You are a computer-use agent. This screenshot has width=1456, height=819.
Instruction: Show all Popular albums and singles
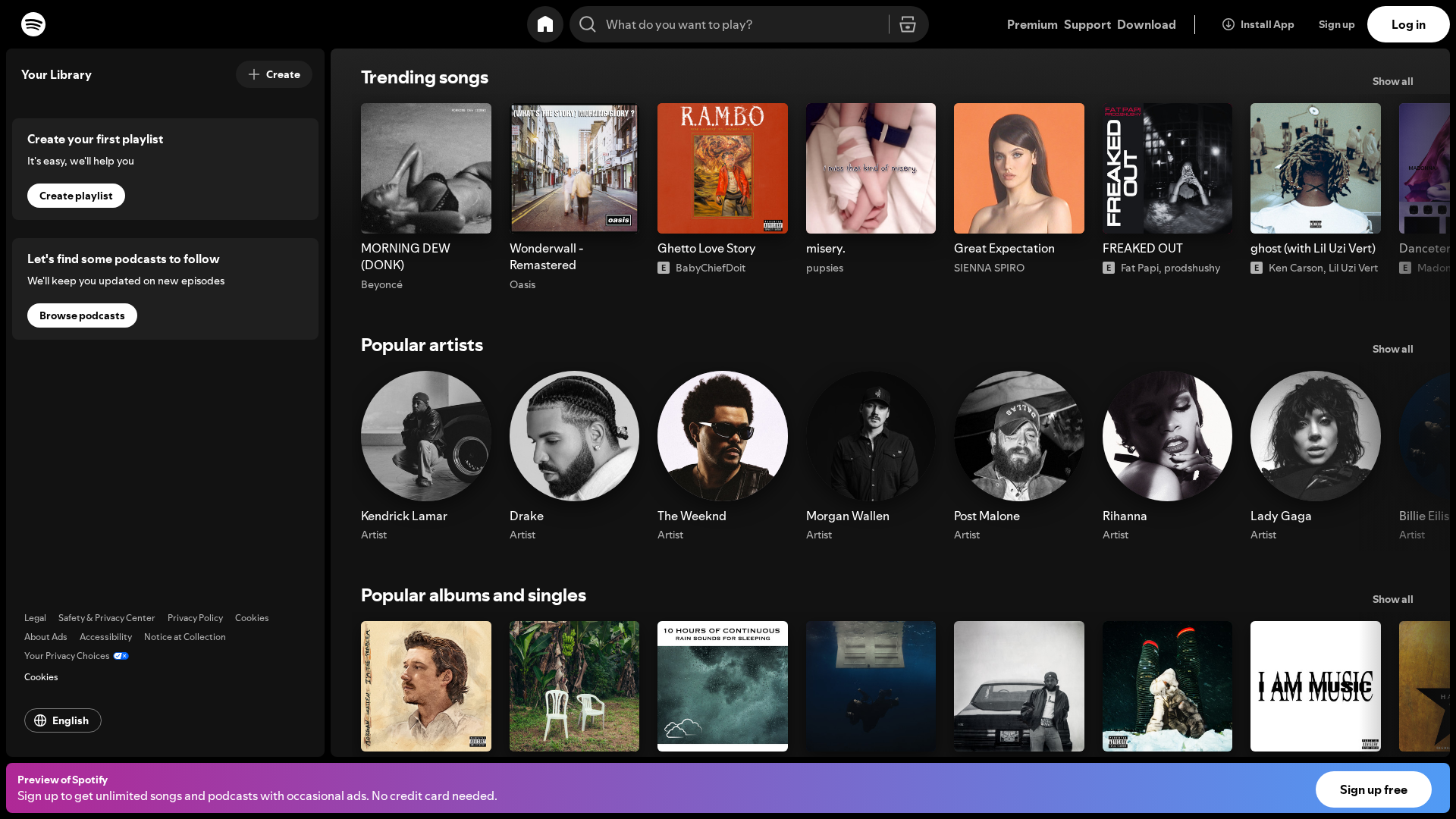[1392, 599]
